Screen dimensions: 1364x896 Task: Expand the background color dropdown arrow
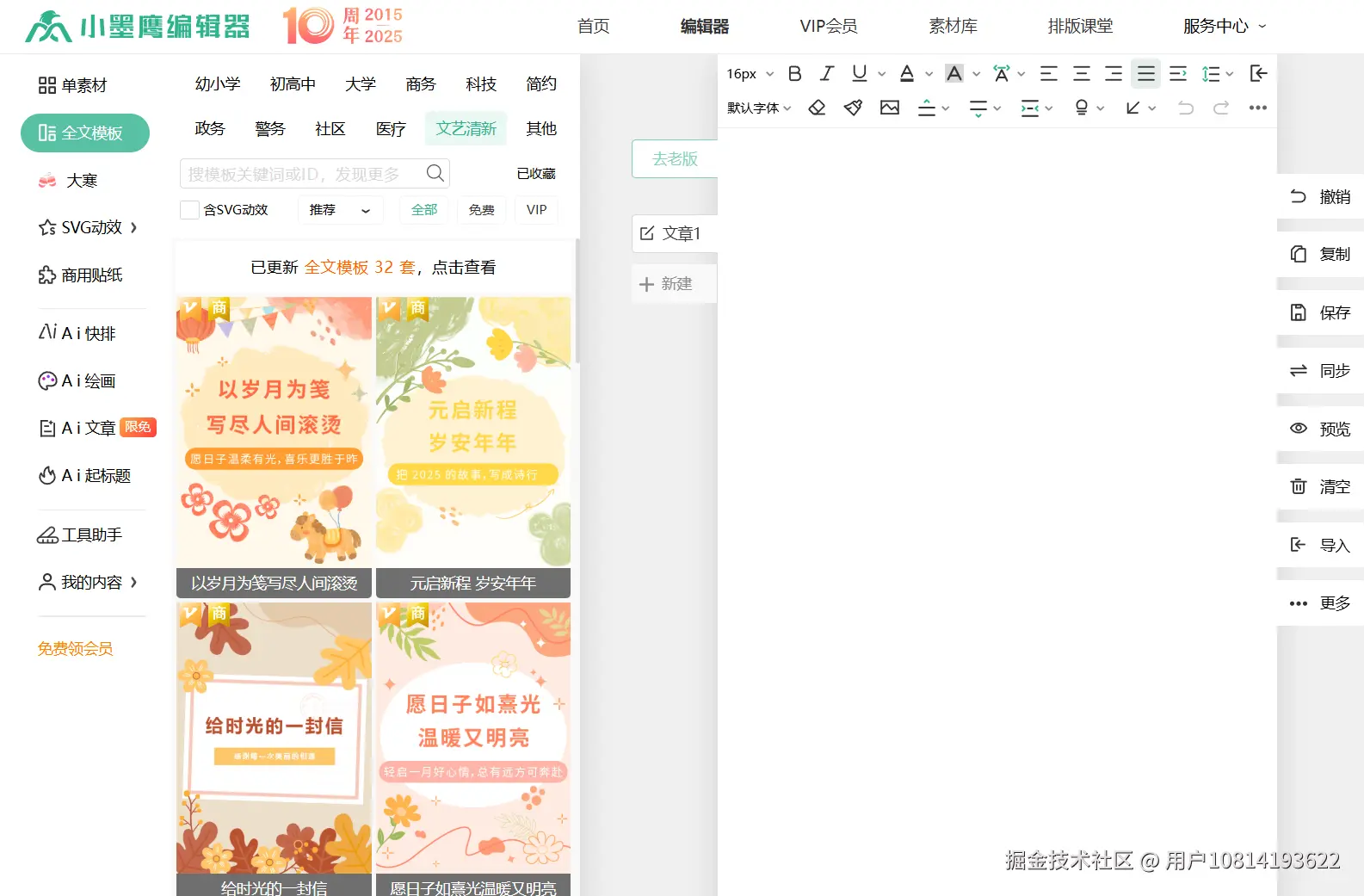977,74
